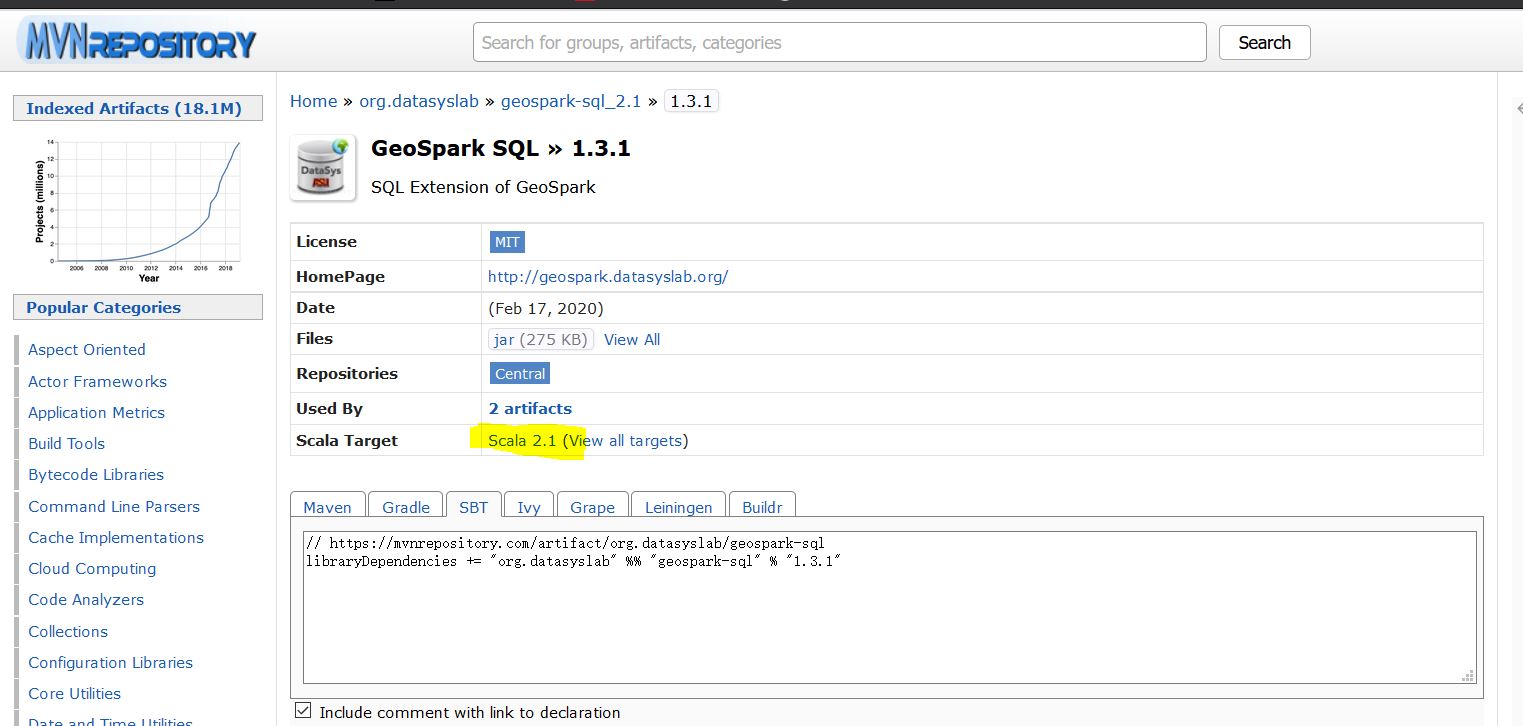Click View All files link
Image resolution: width=1523 pixels, height=726 pixels.
pos(632,339)
